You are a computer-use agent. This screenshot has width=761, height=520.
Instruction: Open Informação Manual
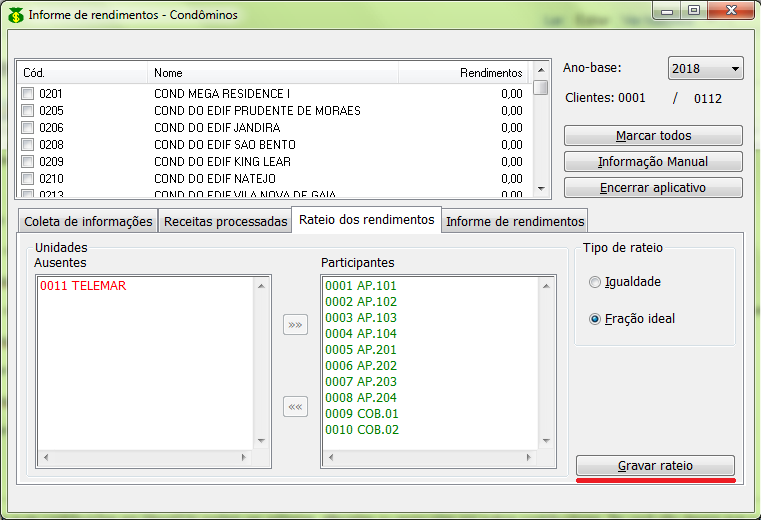(653, 162)
